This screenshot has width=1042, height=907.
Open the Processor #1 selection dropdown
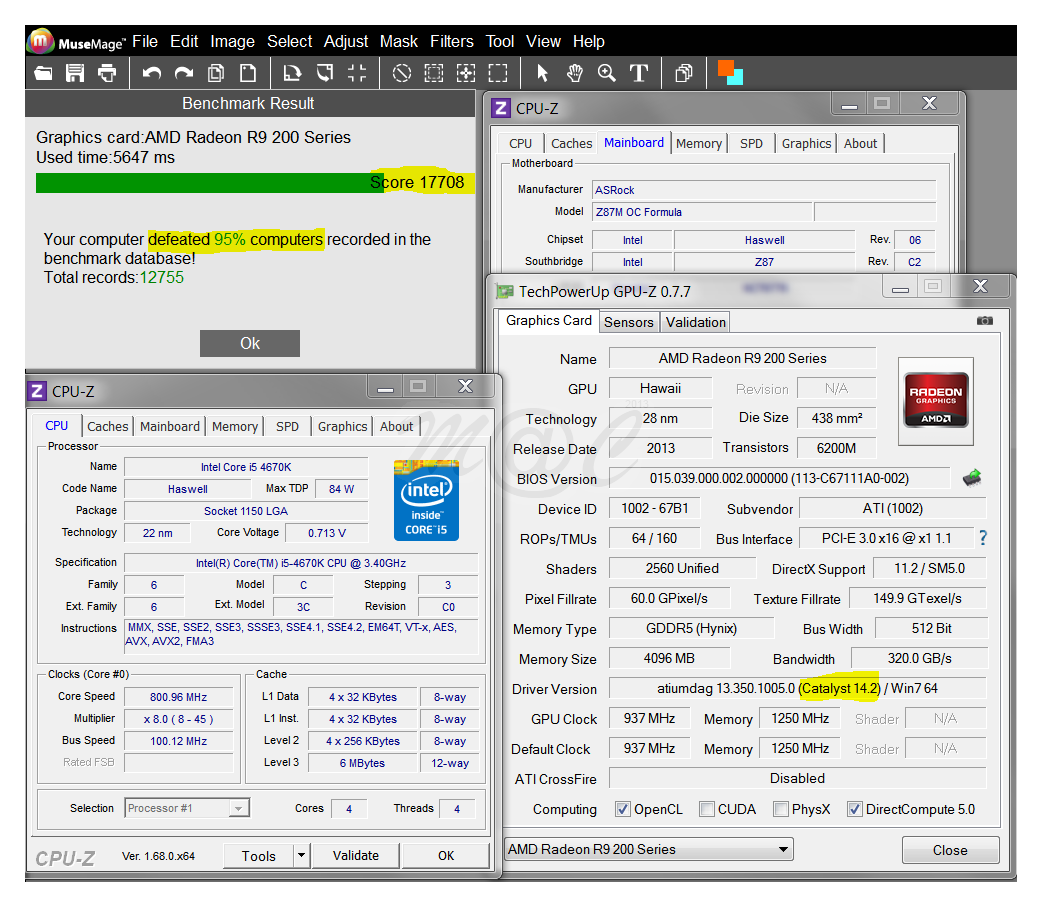[187, 808]
